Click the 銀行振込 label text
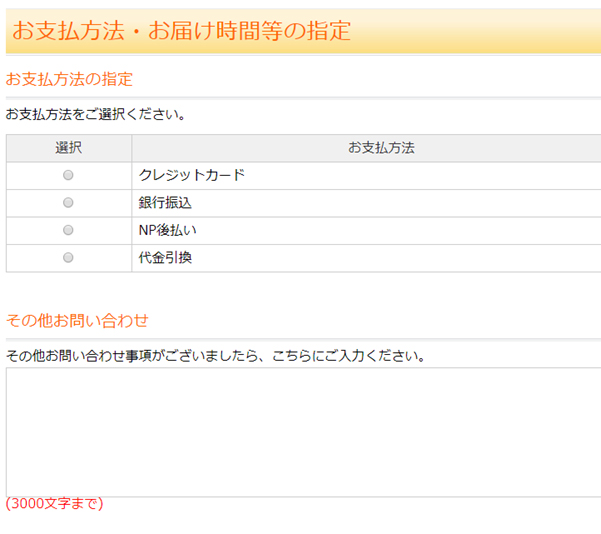 coord(165,202)
